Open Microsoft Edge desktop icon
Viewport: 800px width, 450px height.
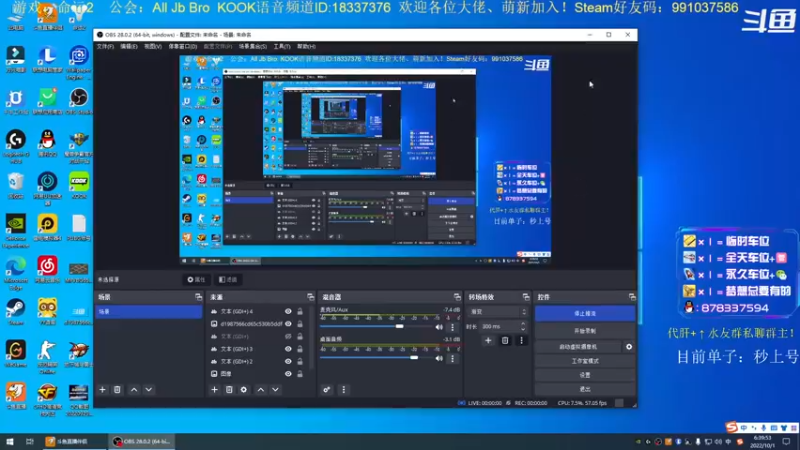pos(16,274)
